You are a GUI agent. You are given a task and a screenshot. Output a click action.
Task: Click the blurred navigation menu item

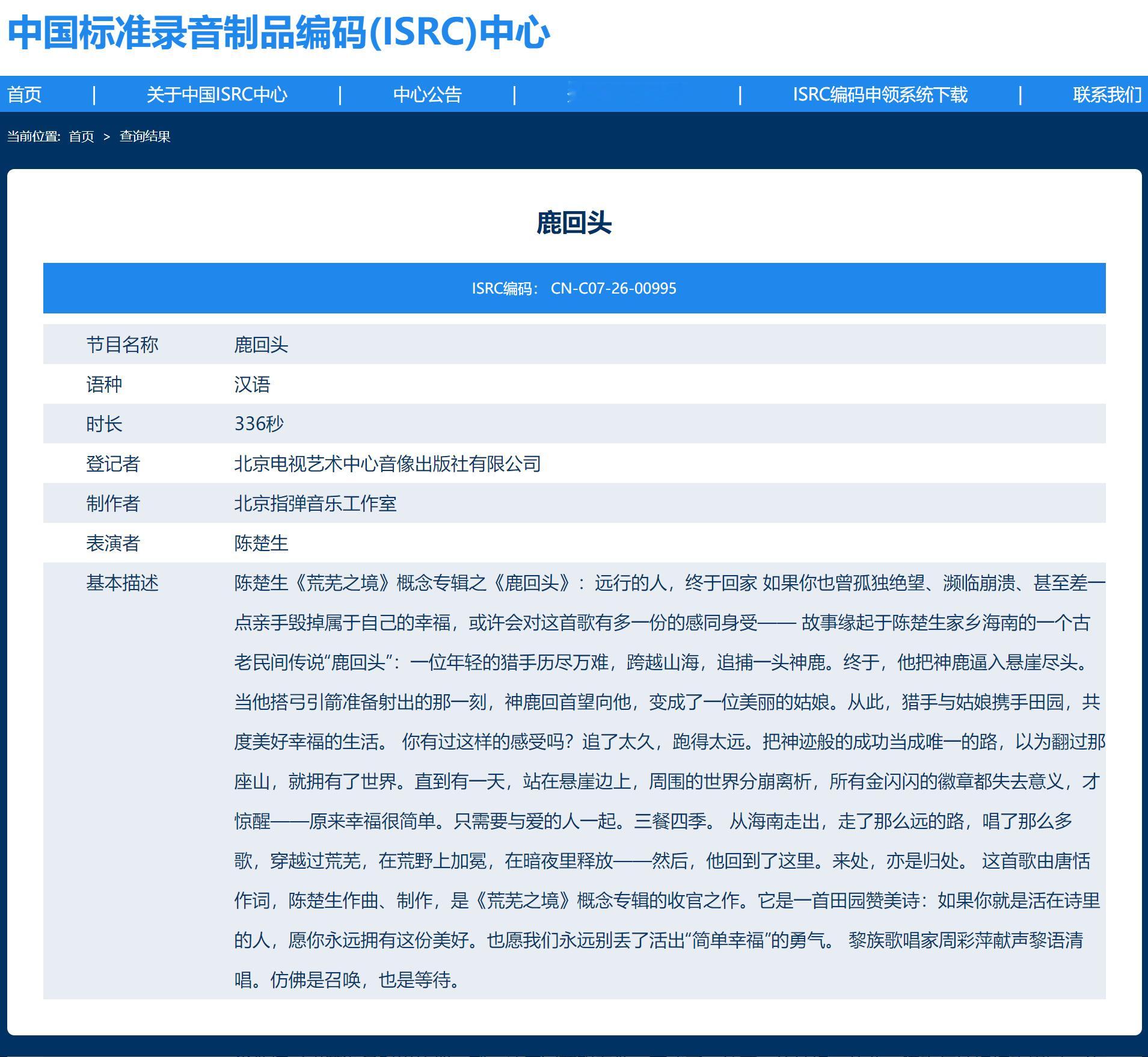pos(627,94)
